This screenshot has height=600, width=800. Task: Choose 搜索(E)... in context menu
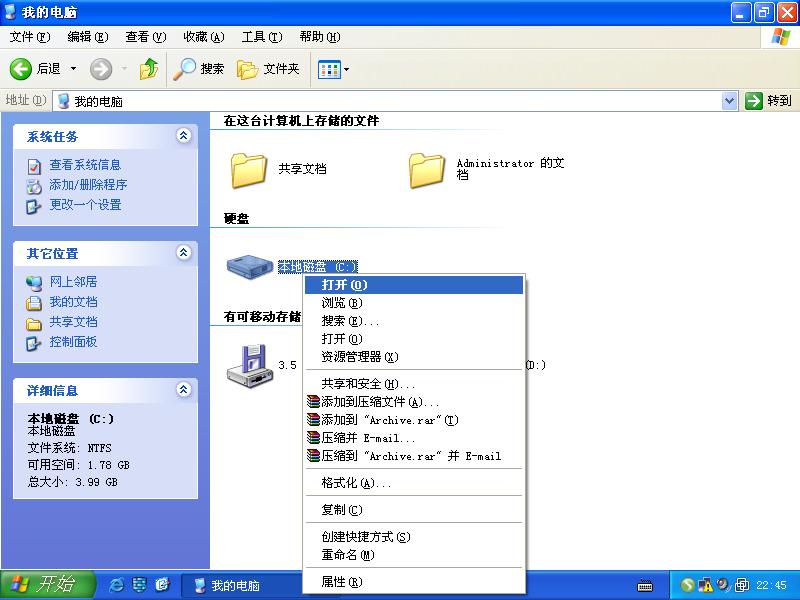[x=414, y=321]
